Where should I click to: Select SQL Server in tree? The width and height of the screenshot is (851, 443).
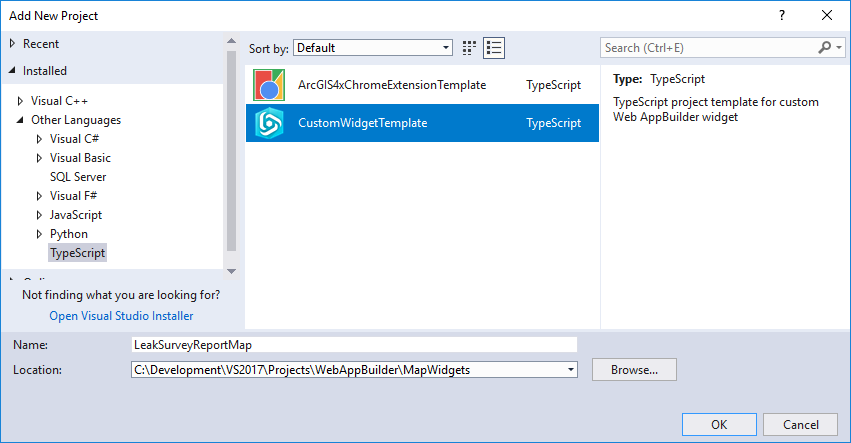pos(78,177)
